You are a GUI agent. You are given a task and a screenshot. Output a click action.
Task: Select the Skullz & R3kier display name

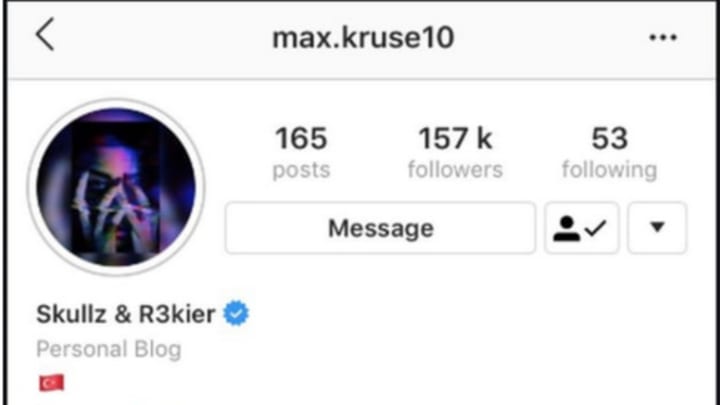coord(125,314)
